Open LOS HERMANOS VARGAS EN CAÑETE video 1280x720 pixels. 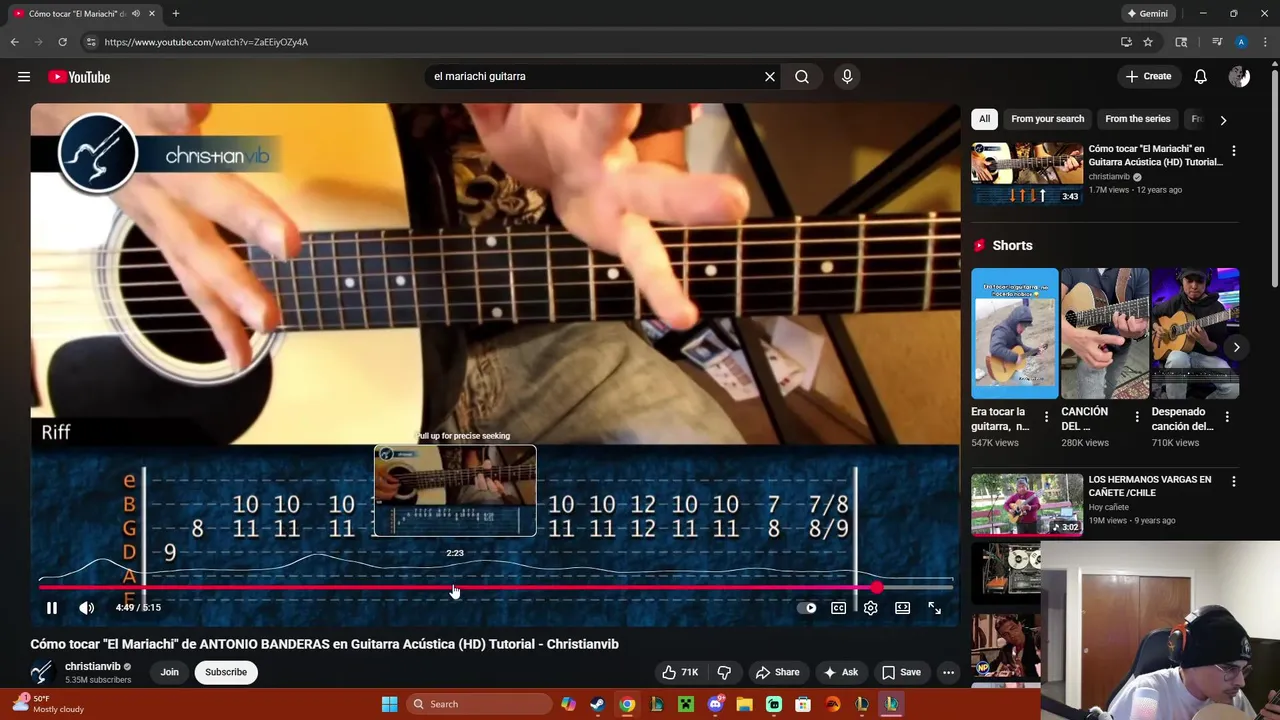click(x=1027, y=505)
